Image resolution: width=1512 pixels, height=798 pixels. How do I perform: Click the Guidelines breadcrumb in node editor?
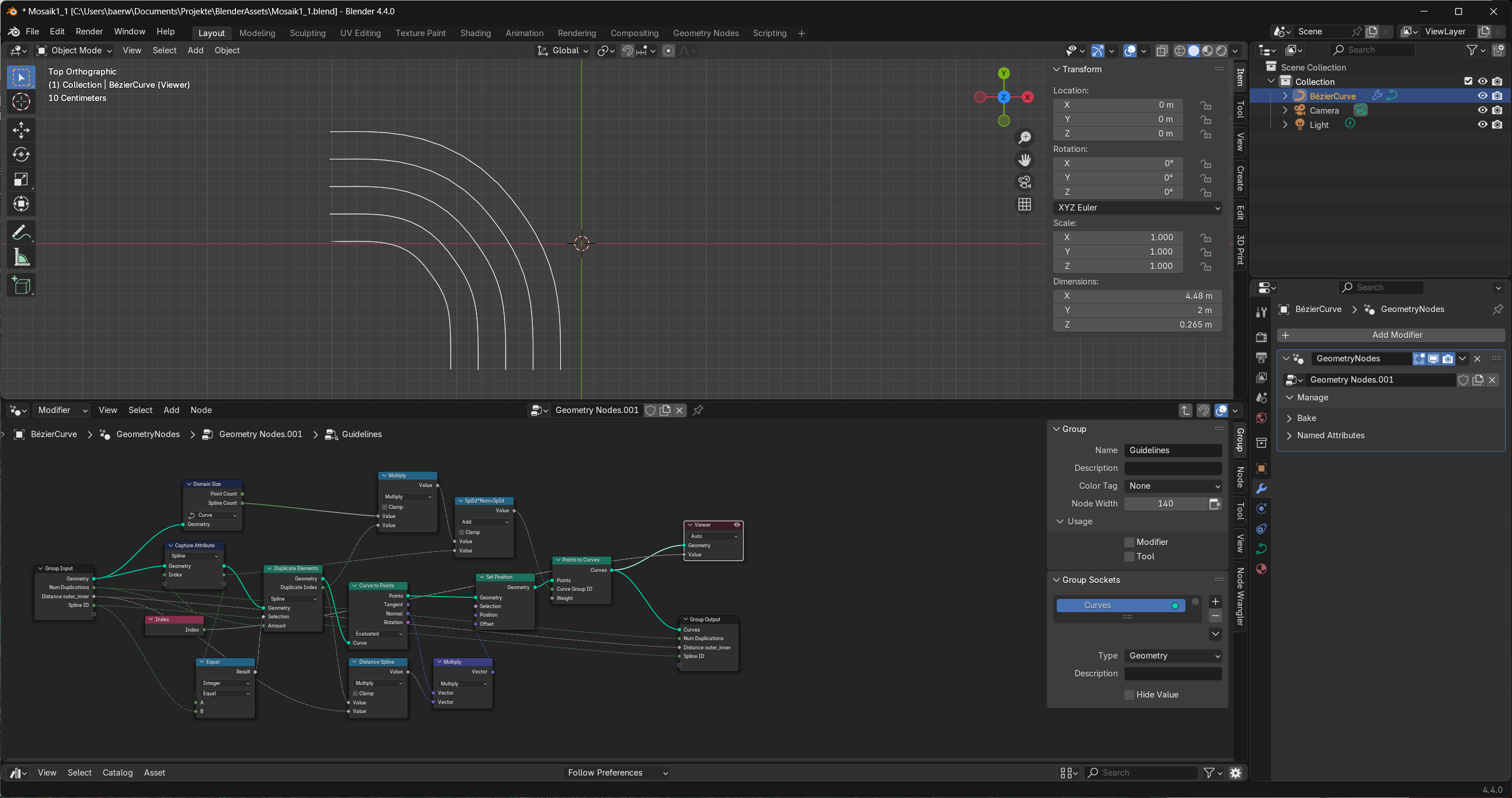tap(362, 434)
